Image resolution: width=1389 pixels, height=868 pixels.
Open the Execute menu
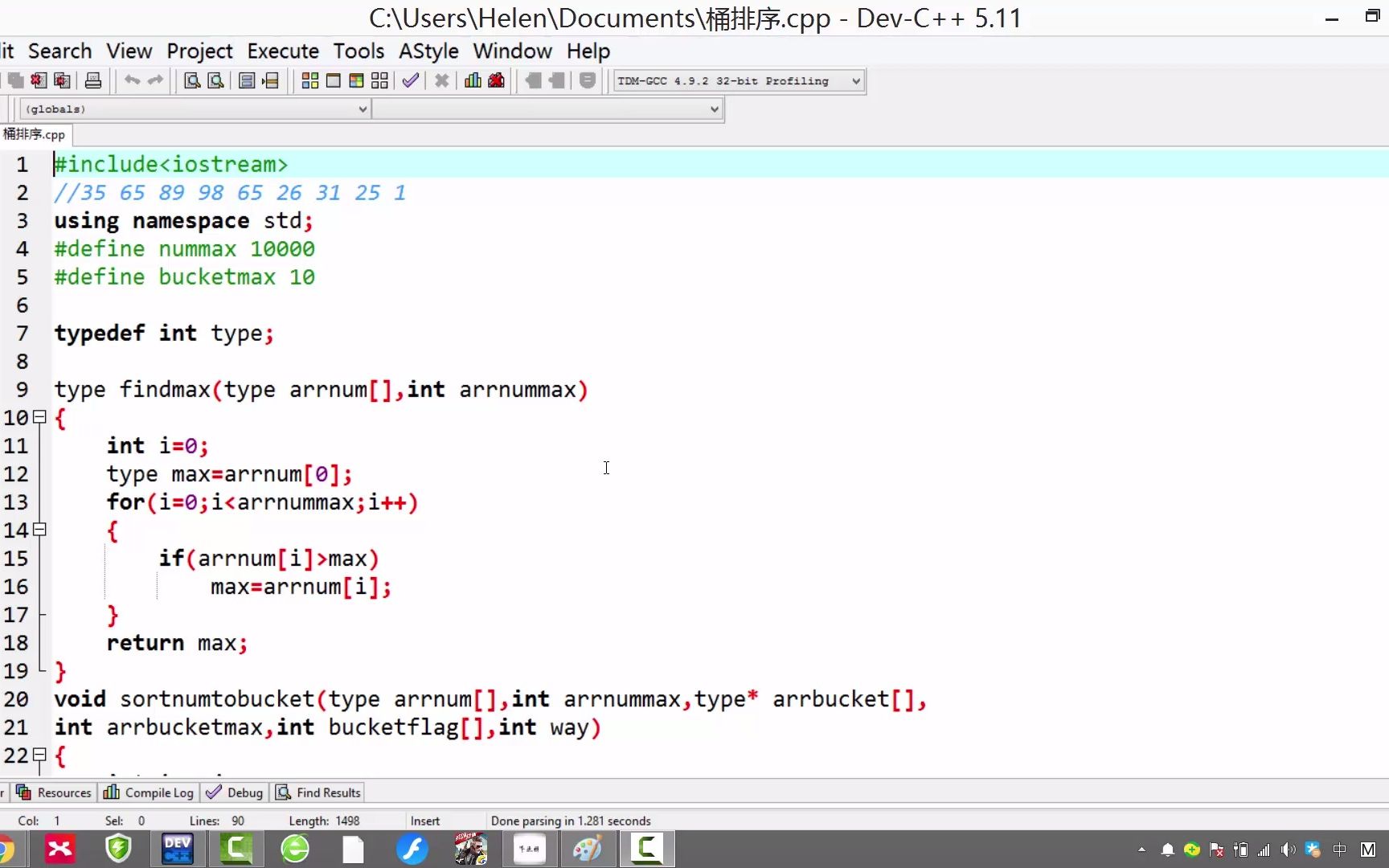[282, 51]
